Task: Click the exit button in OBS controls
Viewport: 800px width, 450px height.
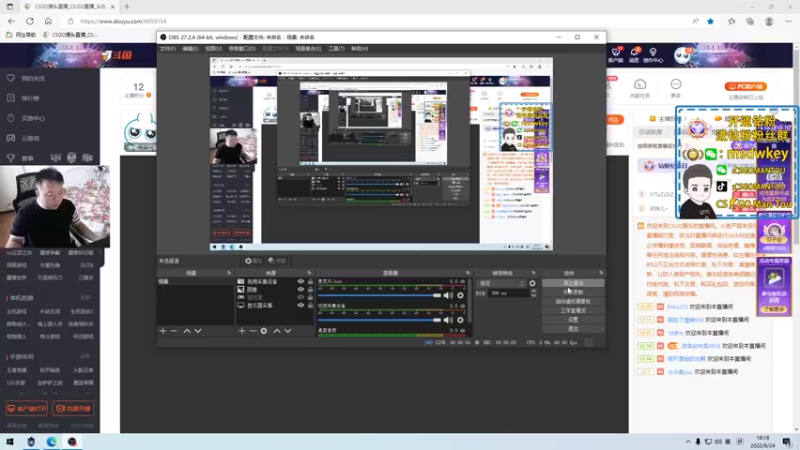Action: pyautogui.click(x=573, y=329)
